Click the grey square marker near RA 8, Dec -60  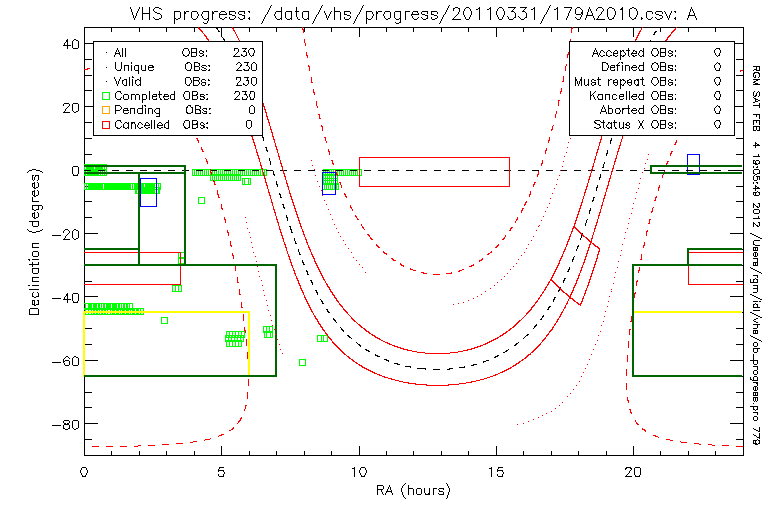point(302,362)
